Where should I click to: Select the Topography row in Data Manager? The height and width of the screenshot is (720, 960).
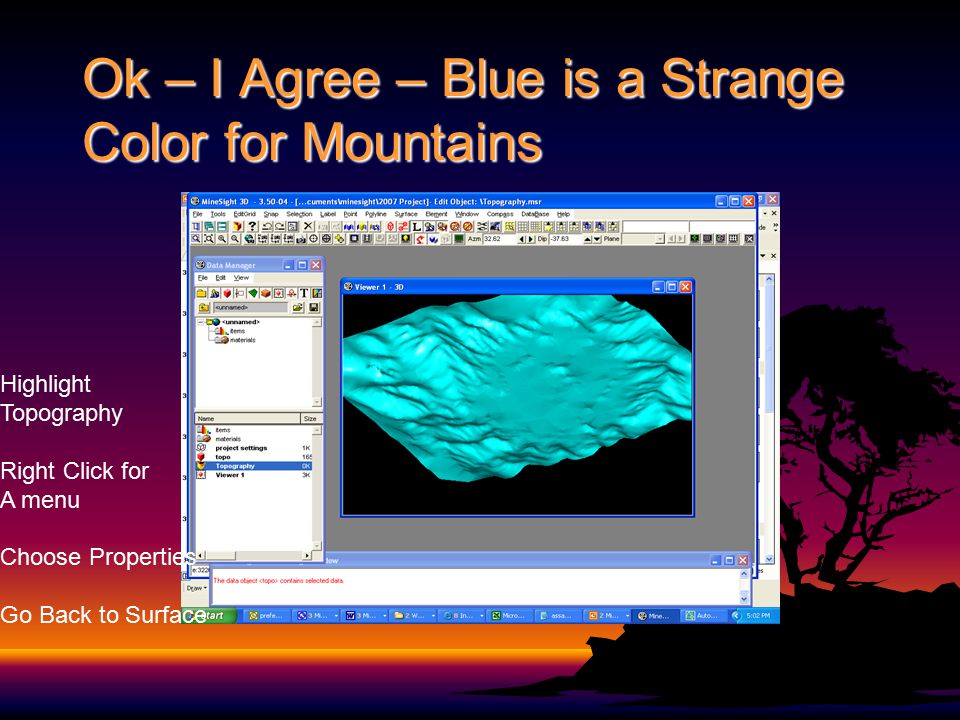pos(253,466)
